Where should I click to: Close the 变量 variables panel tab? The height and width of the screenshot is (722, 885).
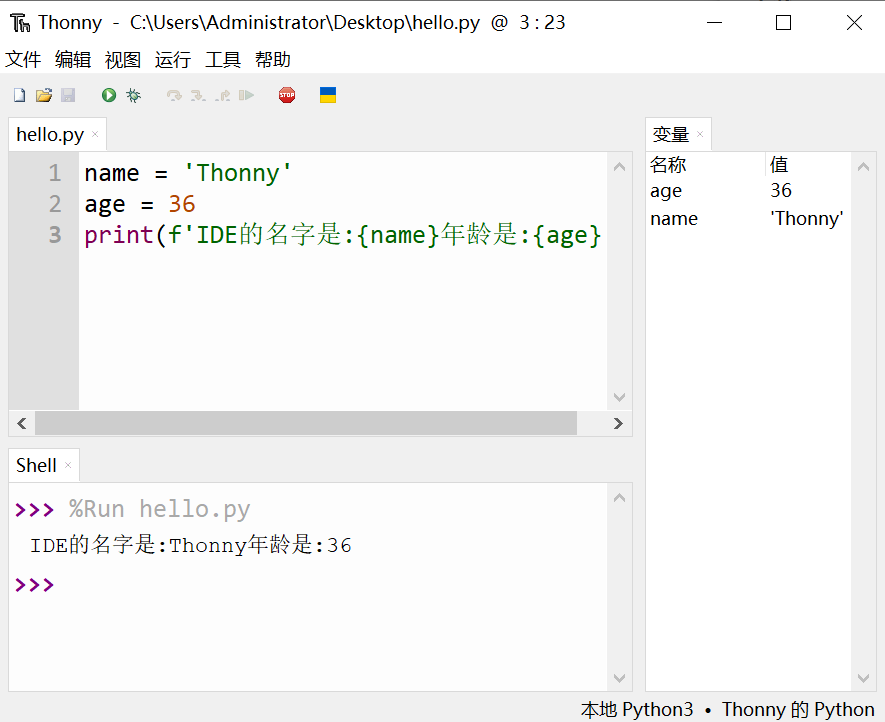[x=700, y=134]
